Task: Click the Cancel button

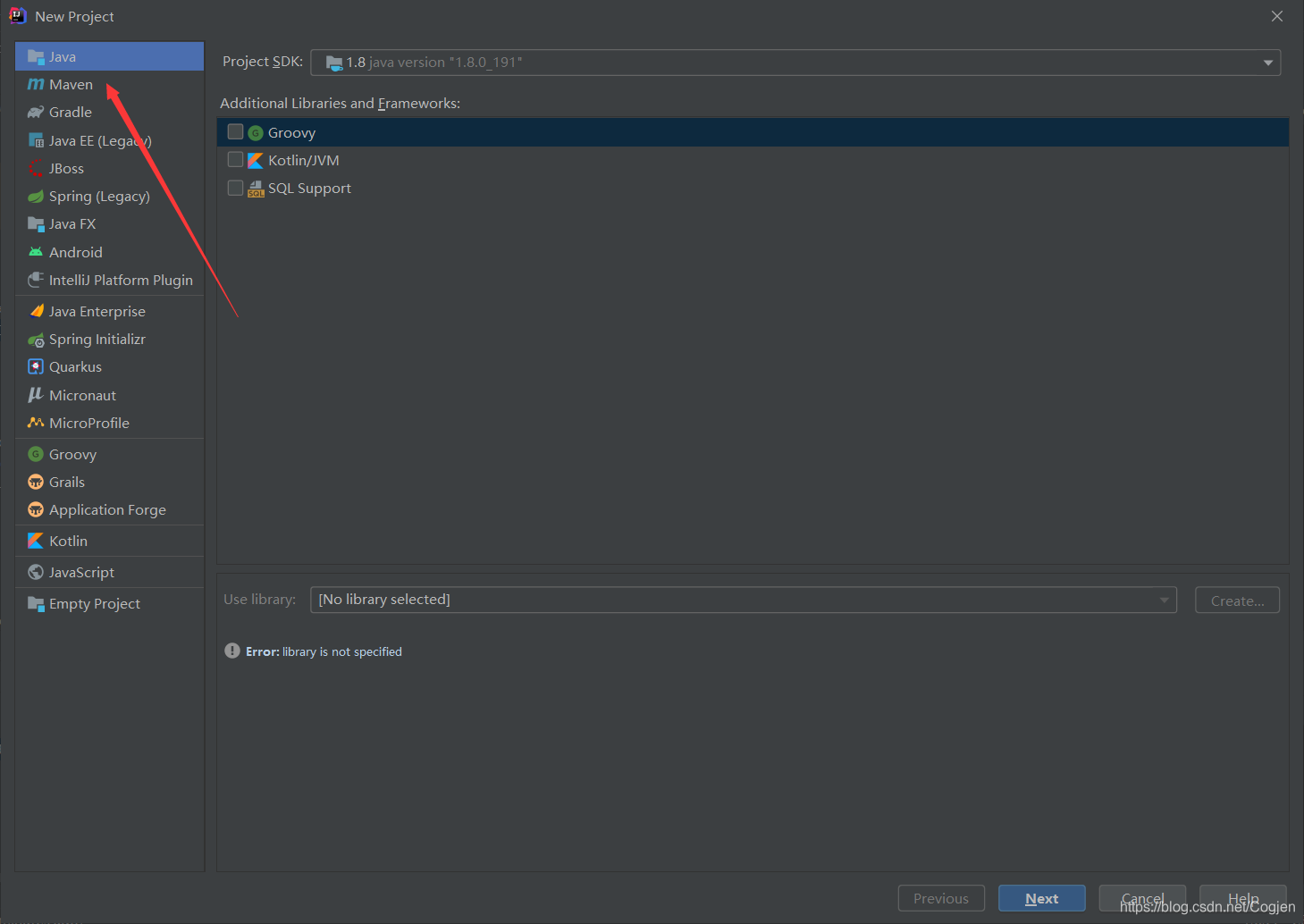Action: tap(1142, 898)
